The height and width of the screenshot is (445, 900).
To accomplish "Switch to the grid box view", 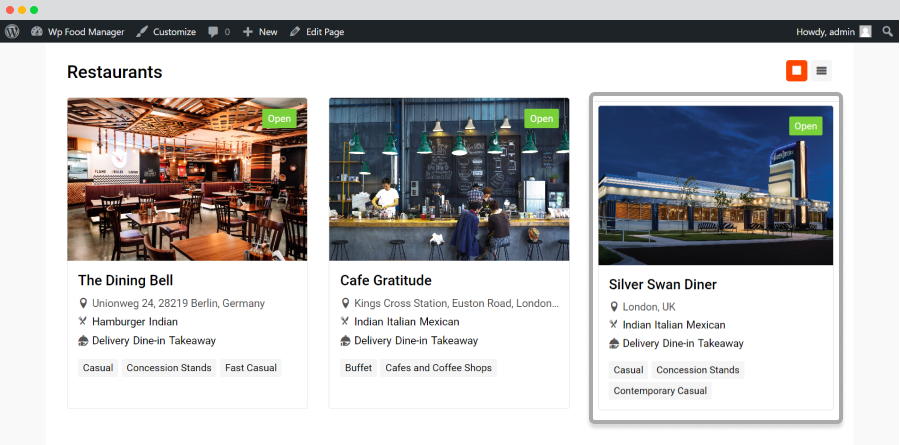I will click(x=797, y=71).
